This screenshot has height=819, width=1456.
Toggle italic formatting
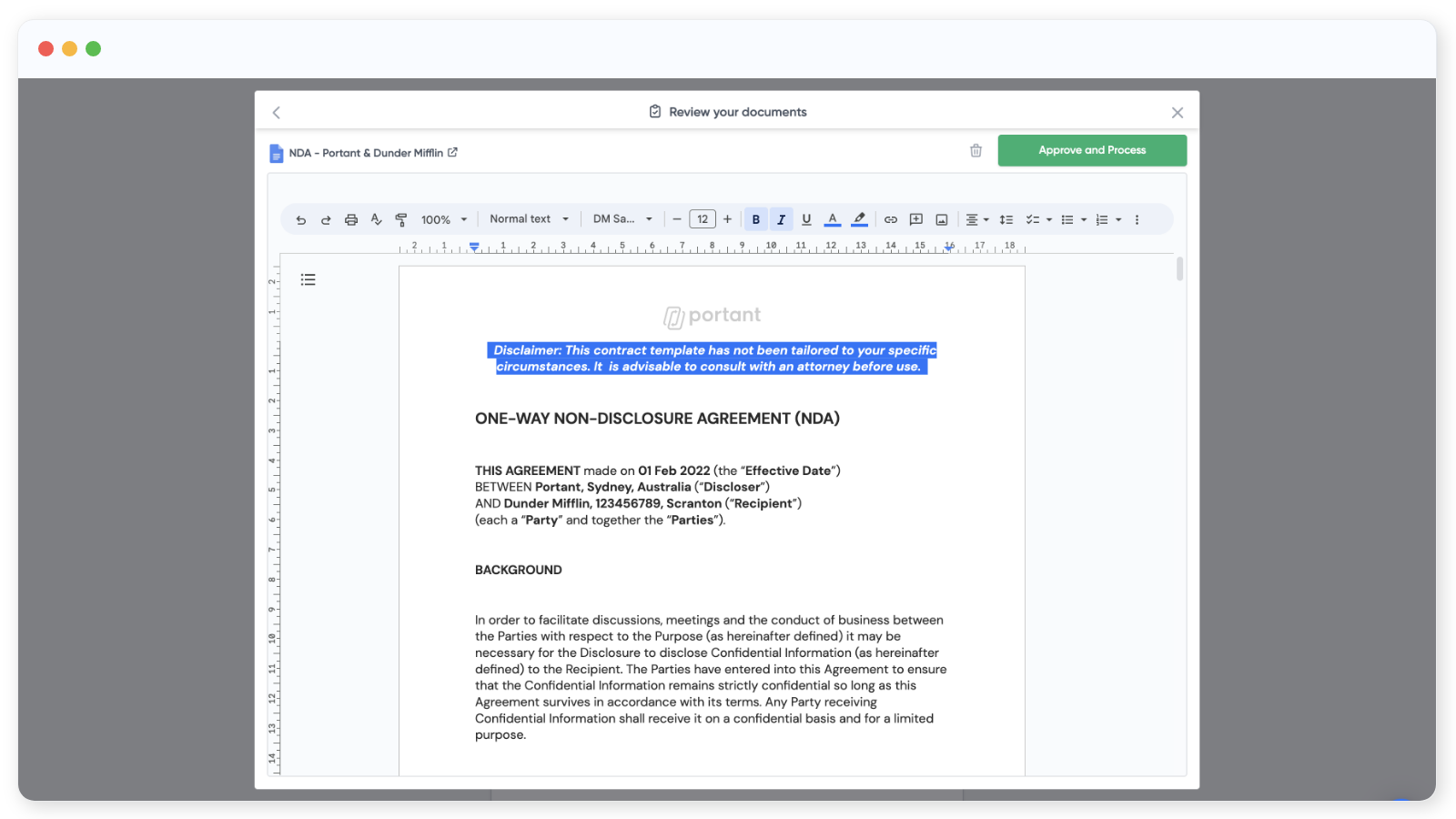pyautogui.click(x=781, y=219)
